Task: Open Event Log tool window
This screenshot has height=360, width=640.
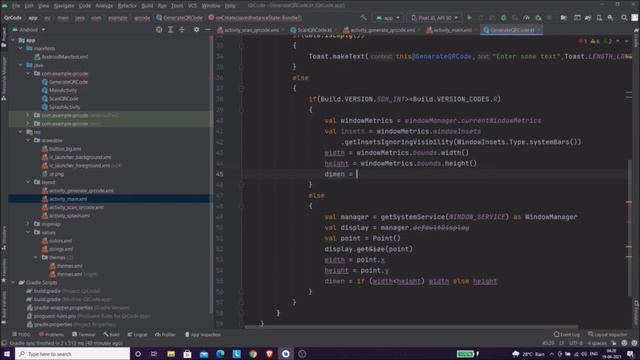Action: (x=567, y=334)
